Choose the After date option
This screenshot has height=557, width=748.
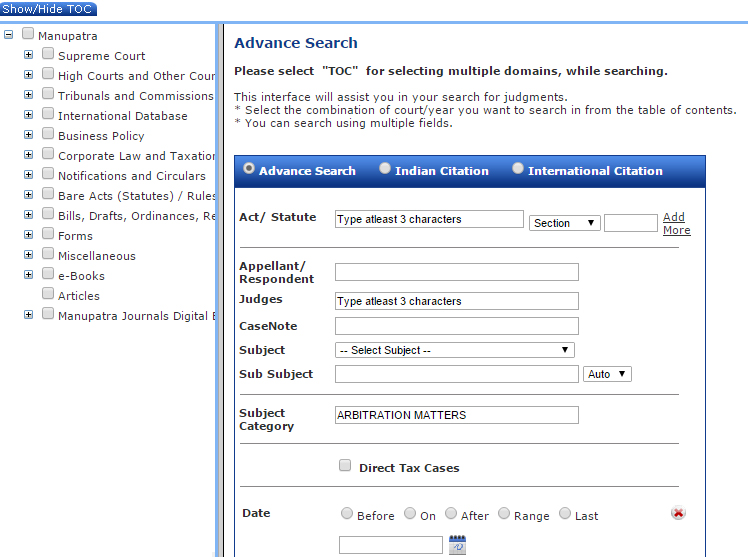tap(451, 514)
